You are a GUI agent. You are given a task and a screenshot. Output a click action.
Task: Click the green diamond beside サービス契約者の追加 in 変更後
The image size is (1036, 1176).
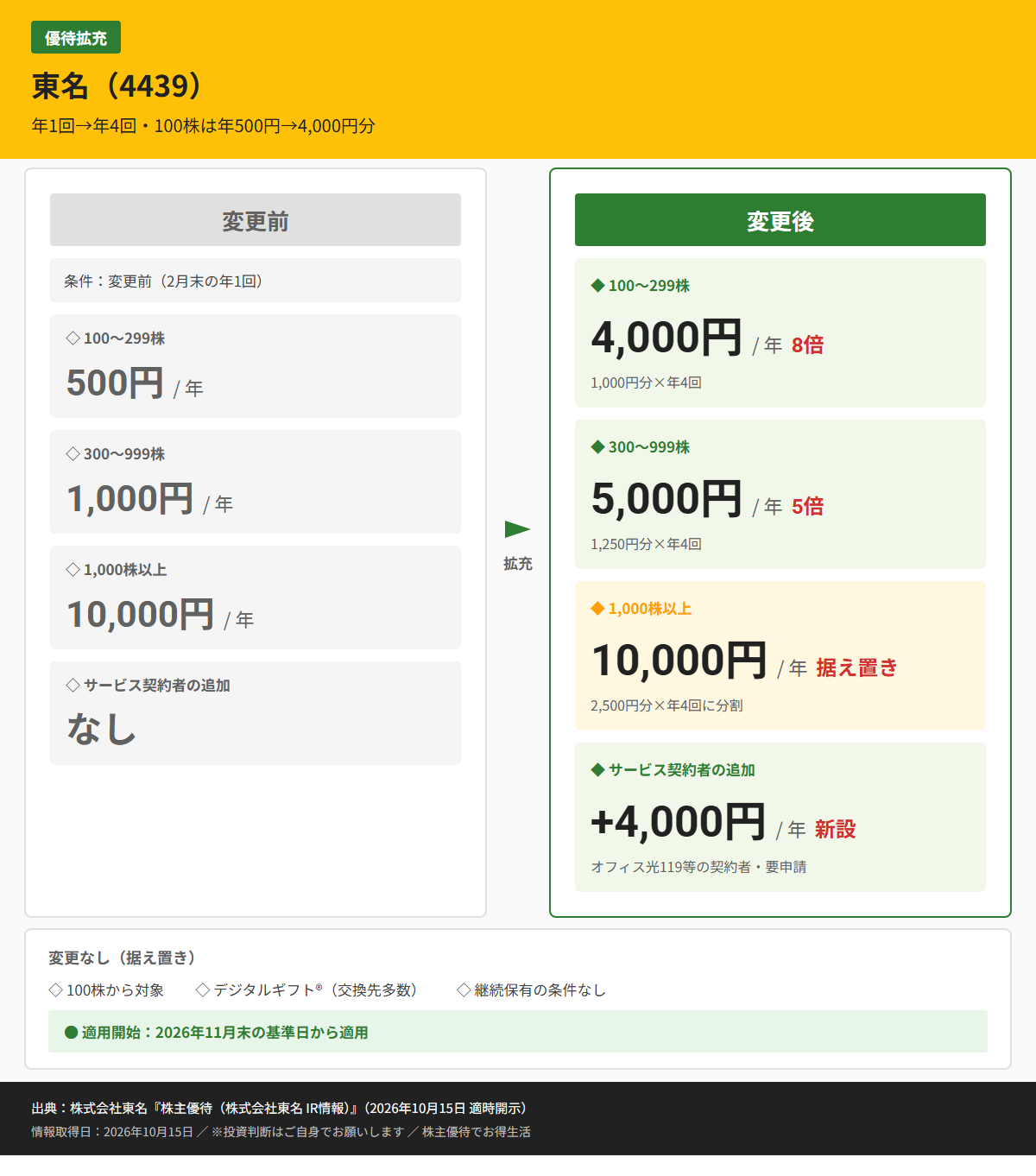597,770
